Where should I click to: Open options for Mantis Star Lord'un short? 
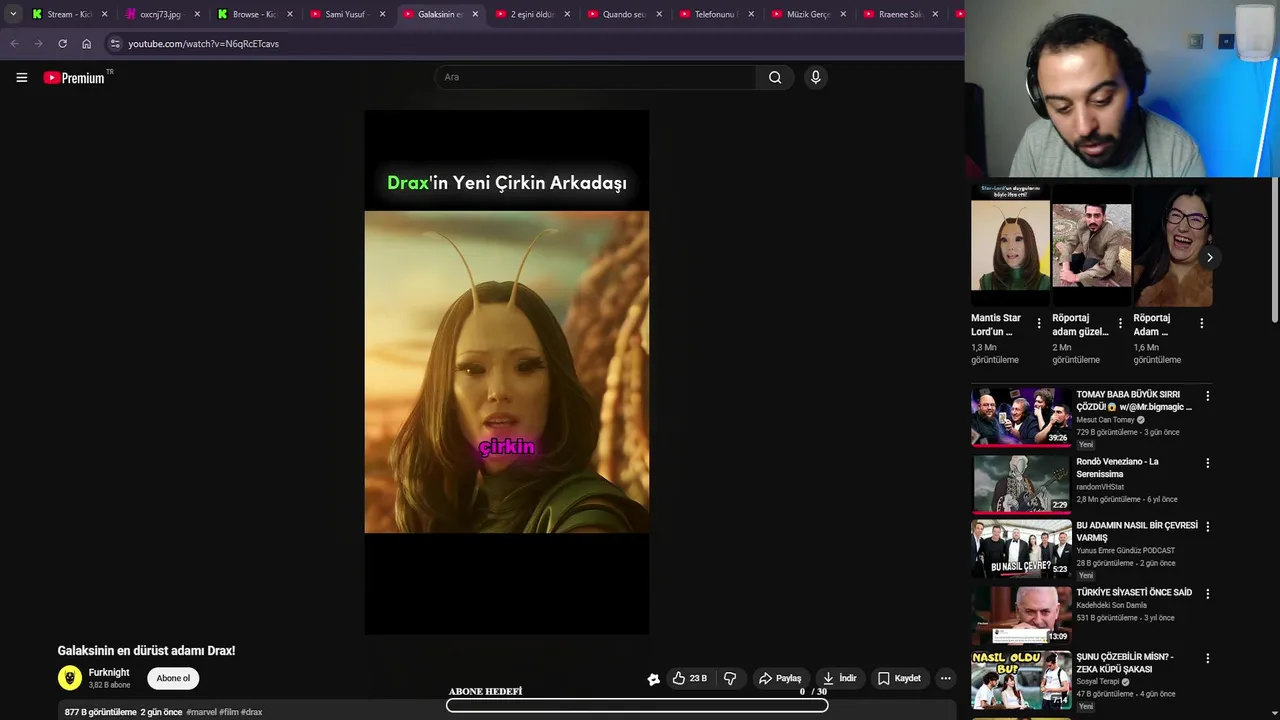click(1038, 323)
